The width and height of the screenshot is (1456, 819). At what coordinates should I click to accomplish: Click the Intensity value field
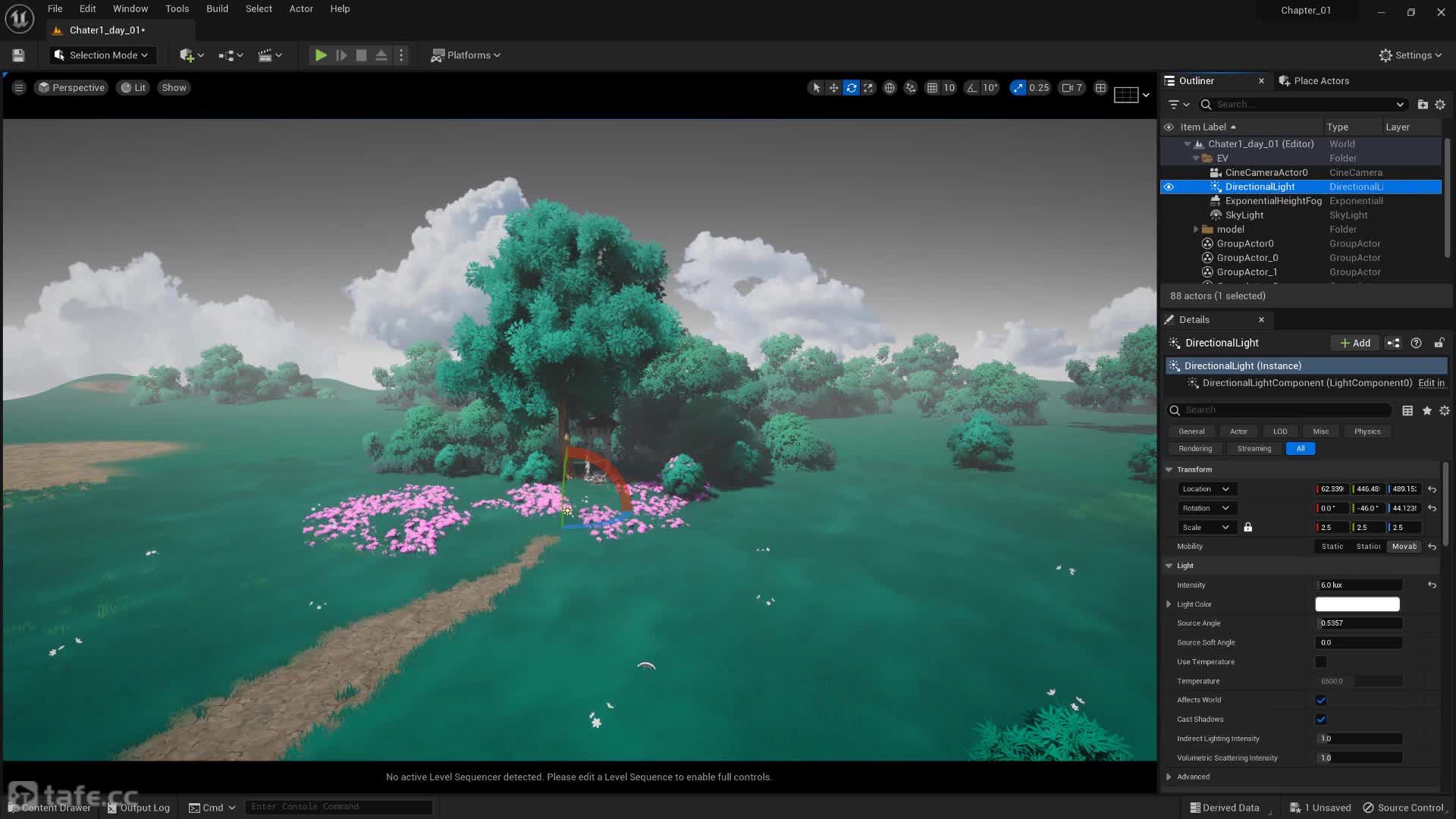coord(1359,585)
